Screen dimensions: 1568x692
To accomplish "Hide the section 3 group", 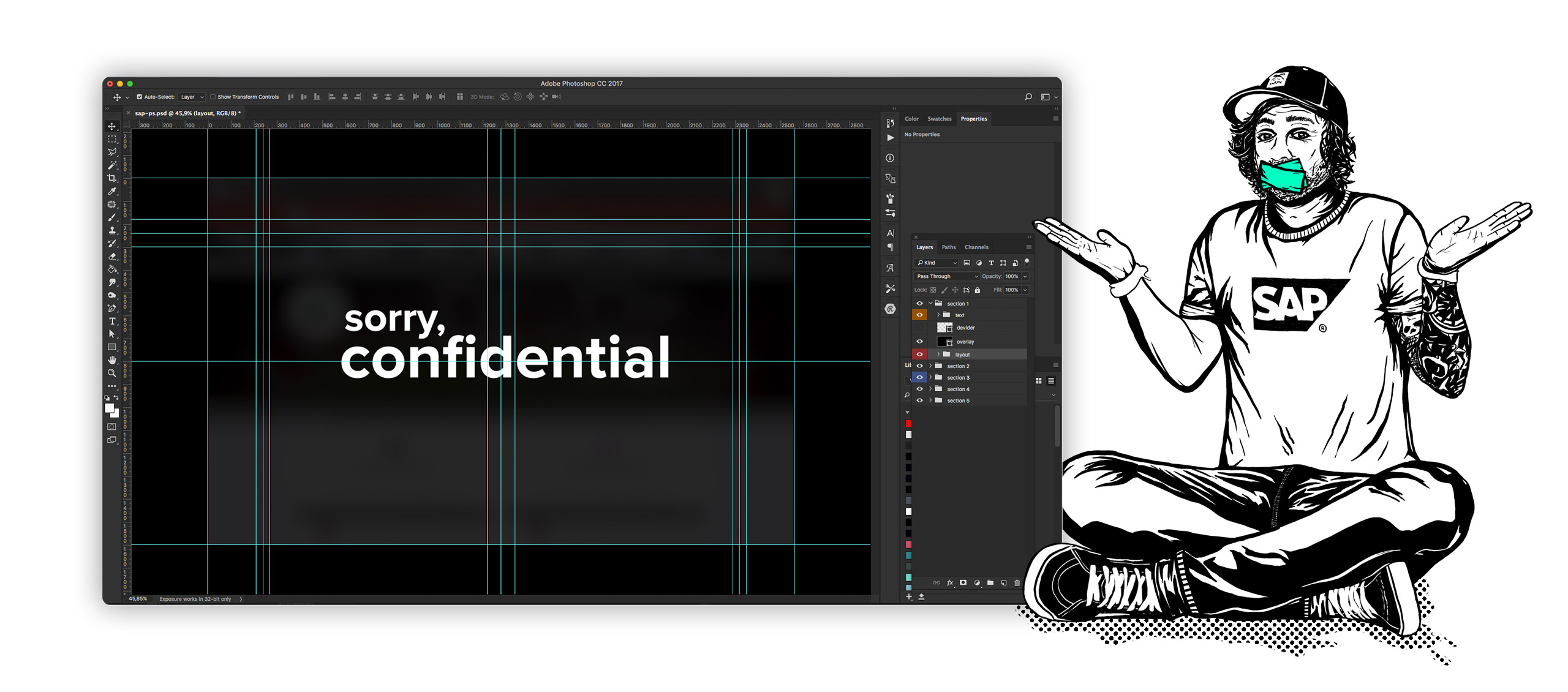I will (x=919, y=377).
